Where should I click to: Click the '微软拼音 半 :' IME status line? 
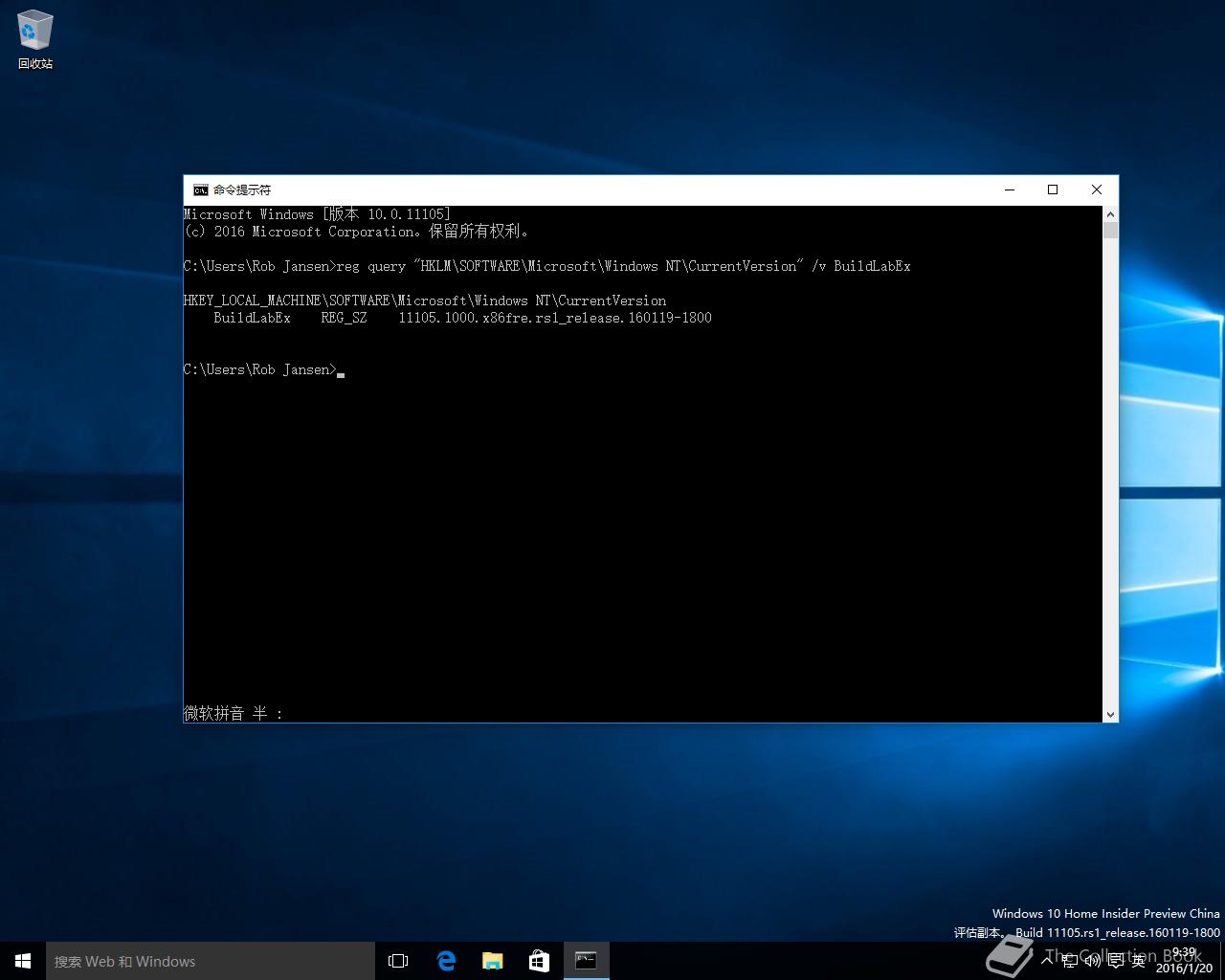coord(234,713)
